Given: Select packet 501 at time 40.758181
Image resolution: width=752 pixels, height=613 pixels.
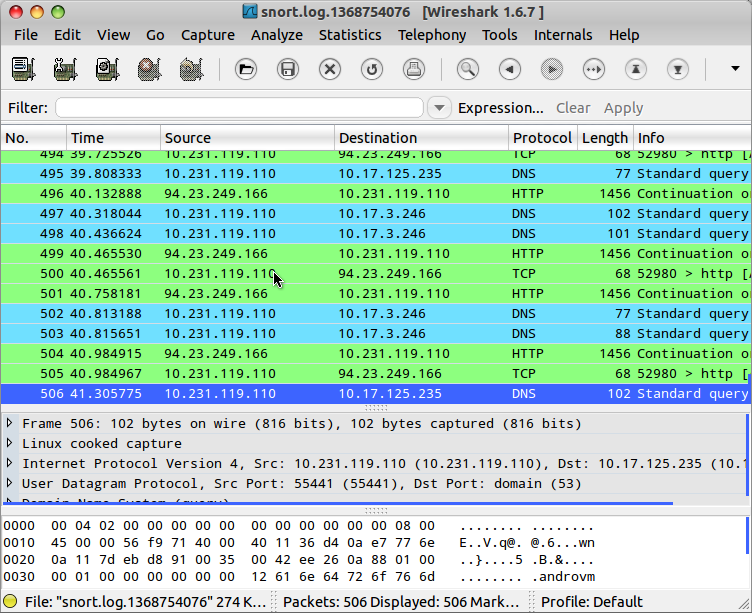Looking at the screenshot, I should pyautogui.click(x=375, y=294).
